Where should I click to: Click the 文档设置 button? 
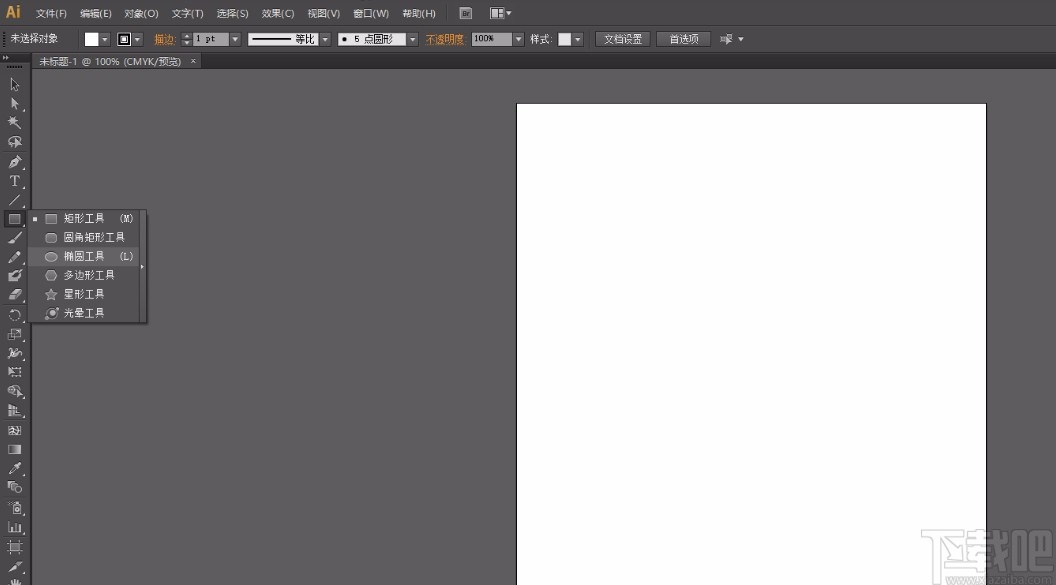[622, 38]
